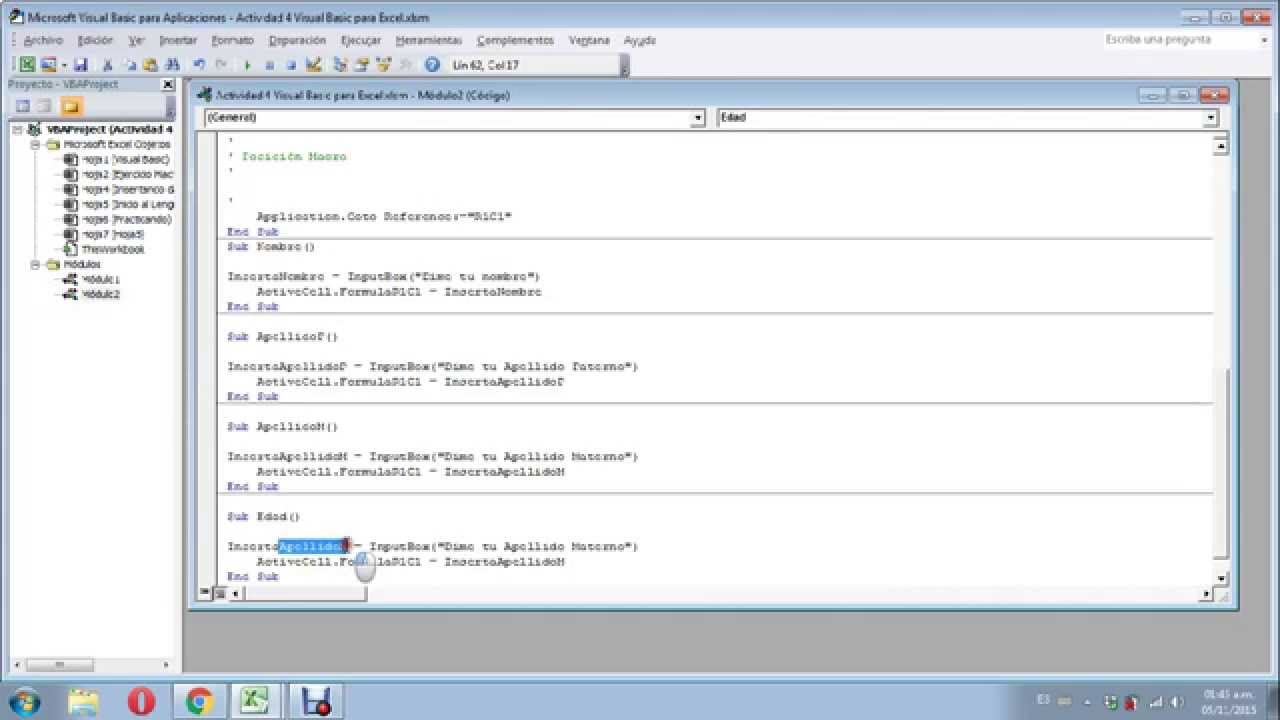Click the Break (pause) toolbar icon
The image size is (1280, 720).
269,65
